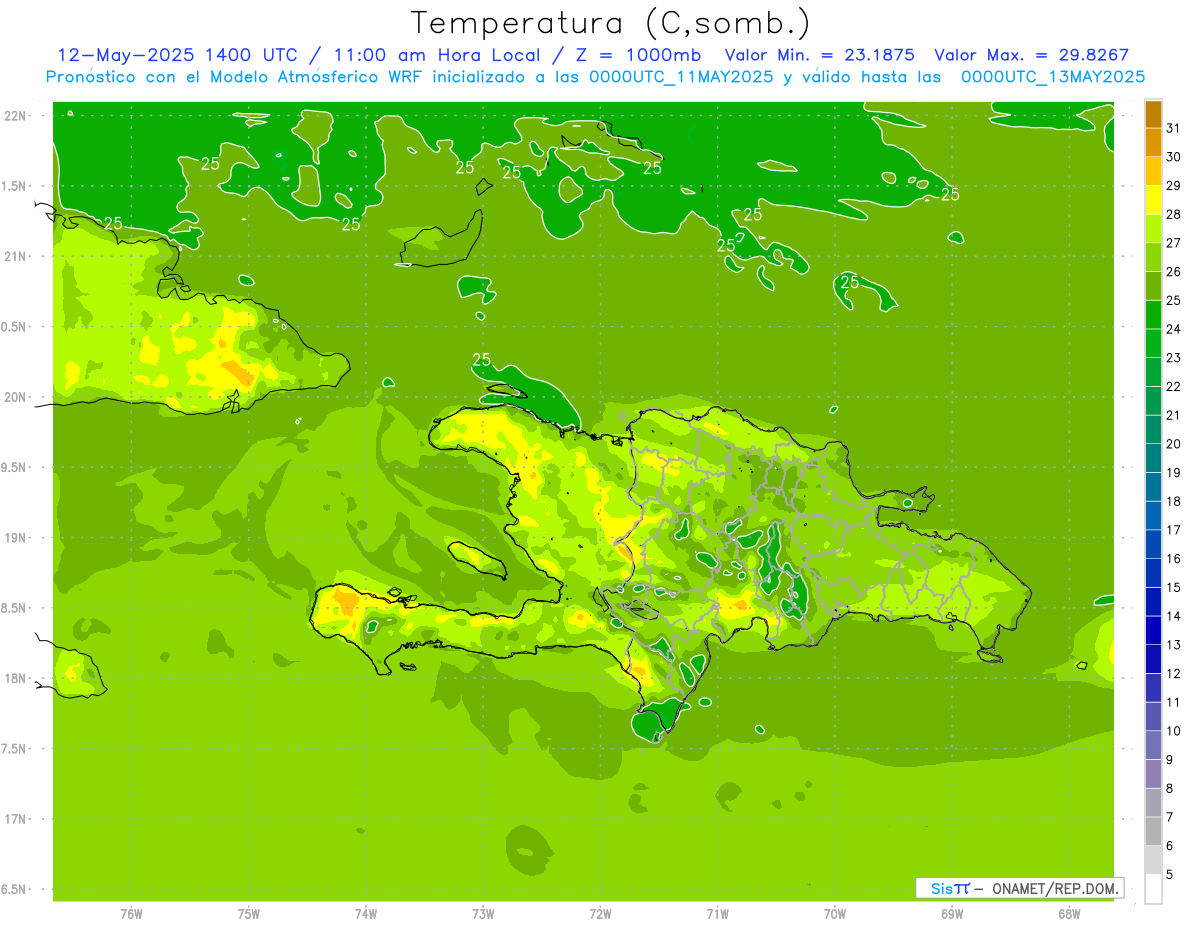
Task: Click colorbar label "28"
Action: point(1174,214)
